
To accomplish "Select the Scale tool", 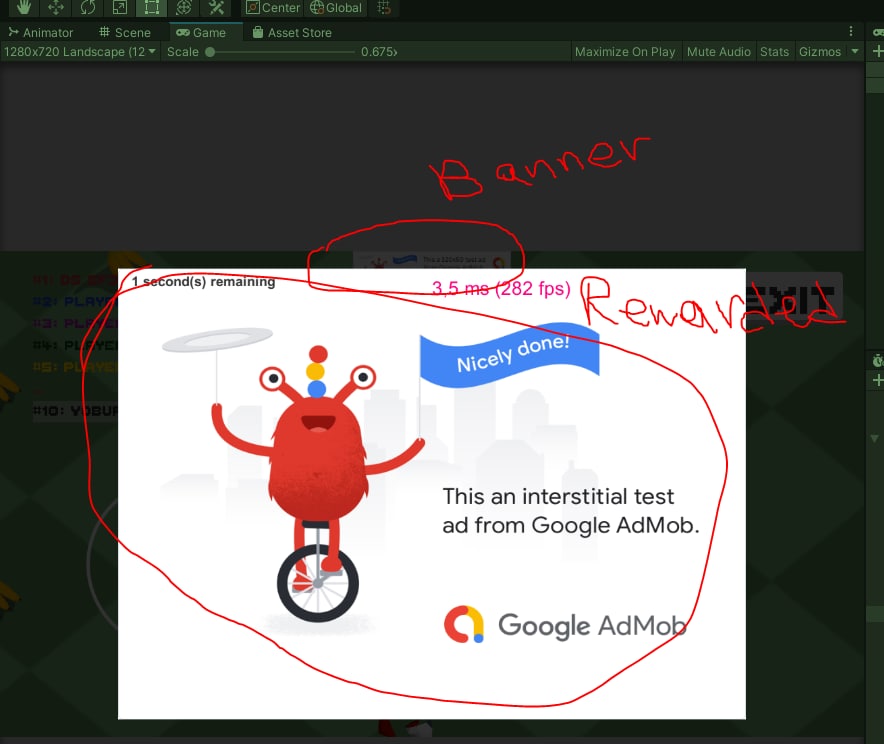I will [x=120, y=7].
